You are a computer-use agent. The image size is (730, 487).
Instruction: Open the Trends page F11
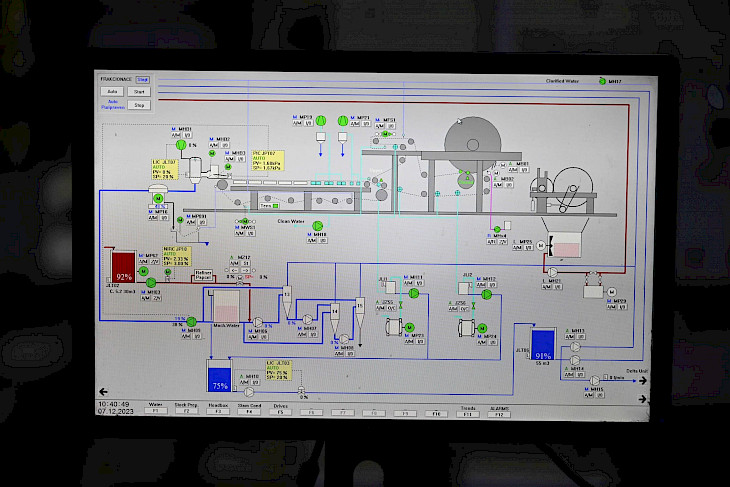click(x=467, y=410)
